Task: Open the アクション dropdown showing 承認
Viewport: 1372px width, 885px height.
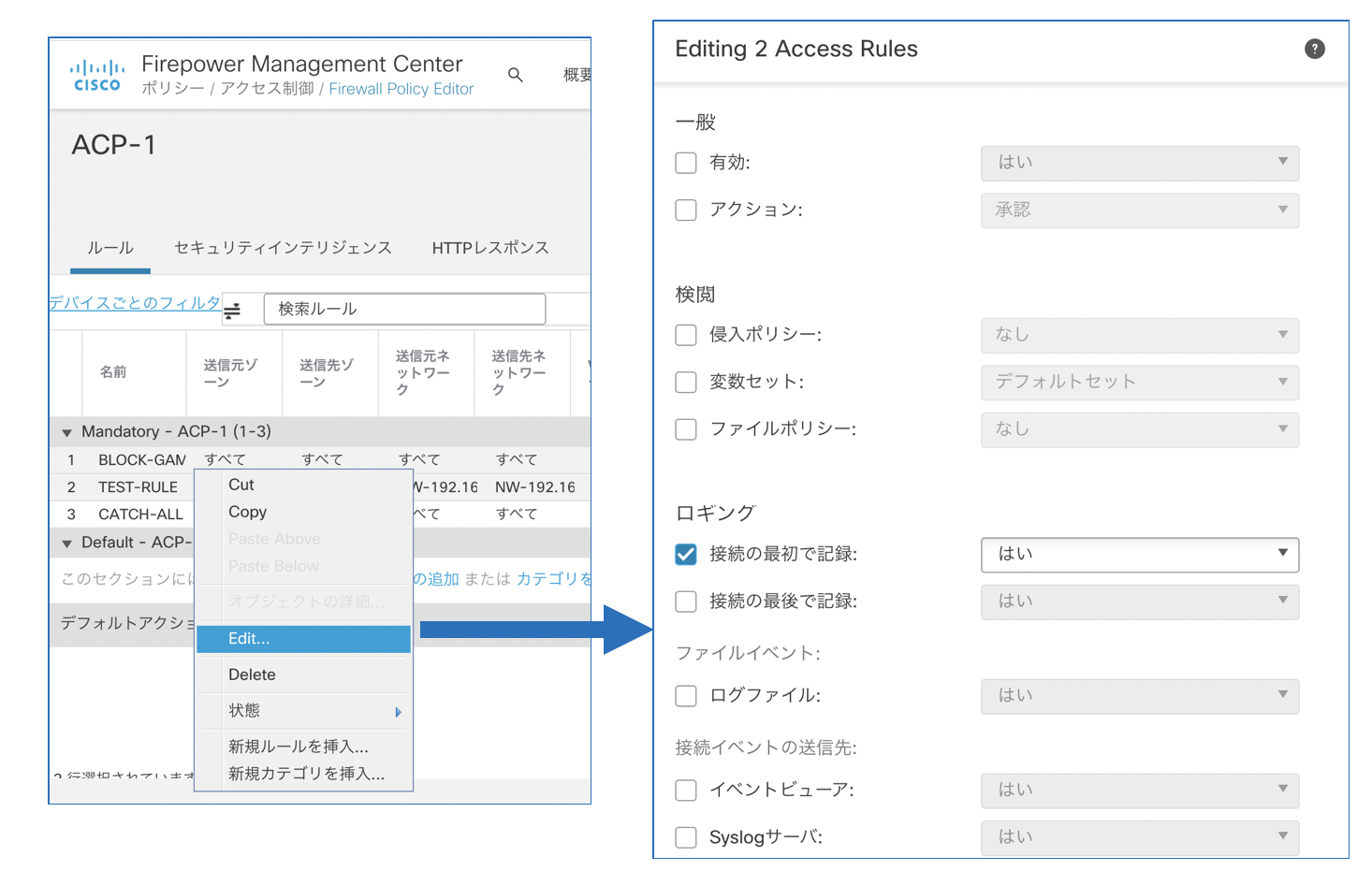Action: point(1139,210)
